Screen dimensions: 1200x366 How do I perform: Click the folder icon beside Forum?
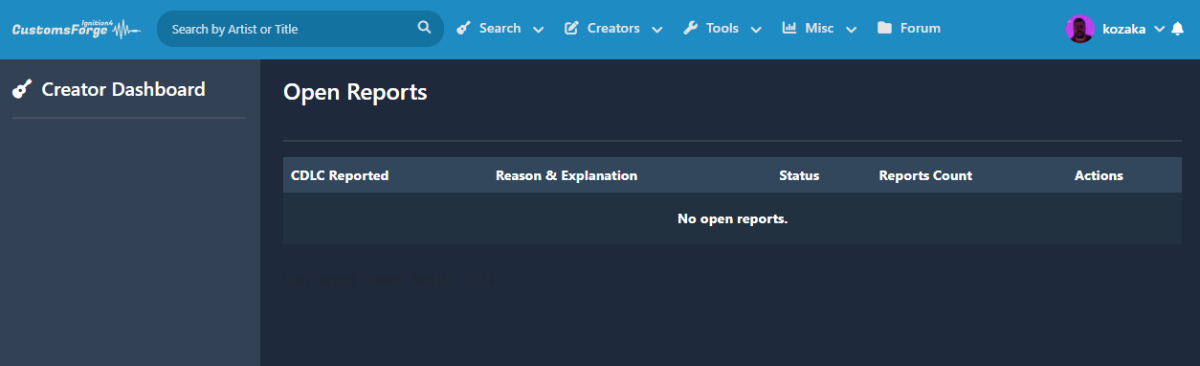coord(884,28)
